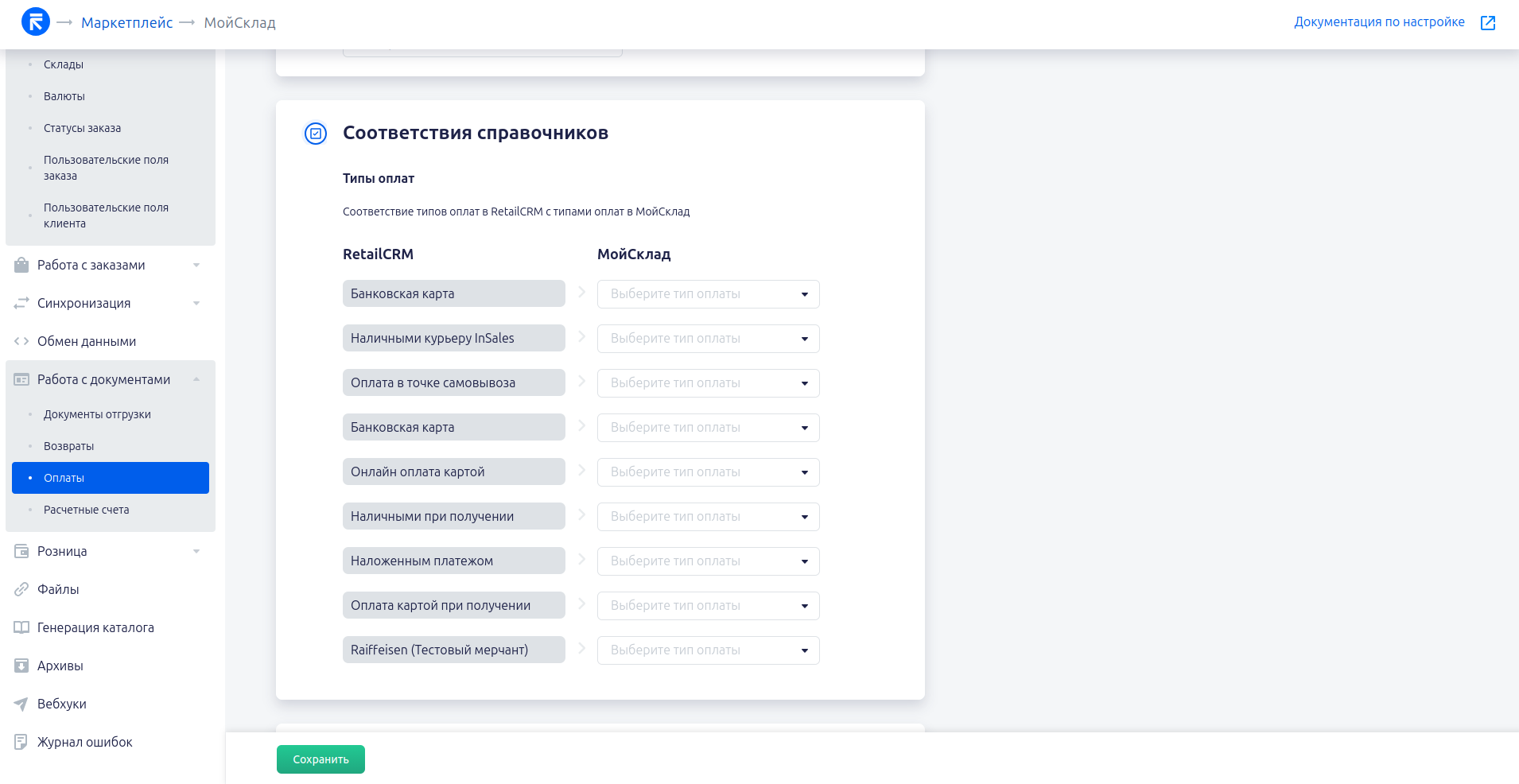
Task: Click the Сохранить button
Action: point(321,759)
